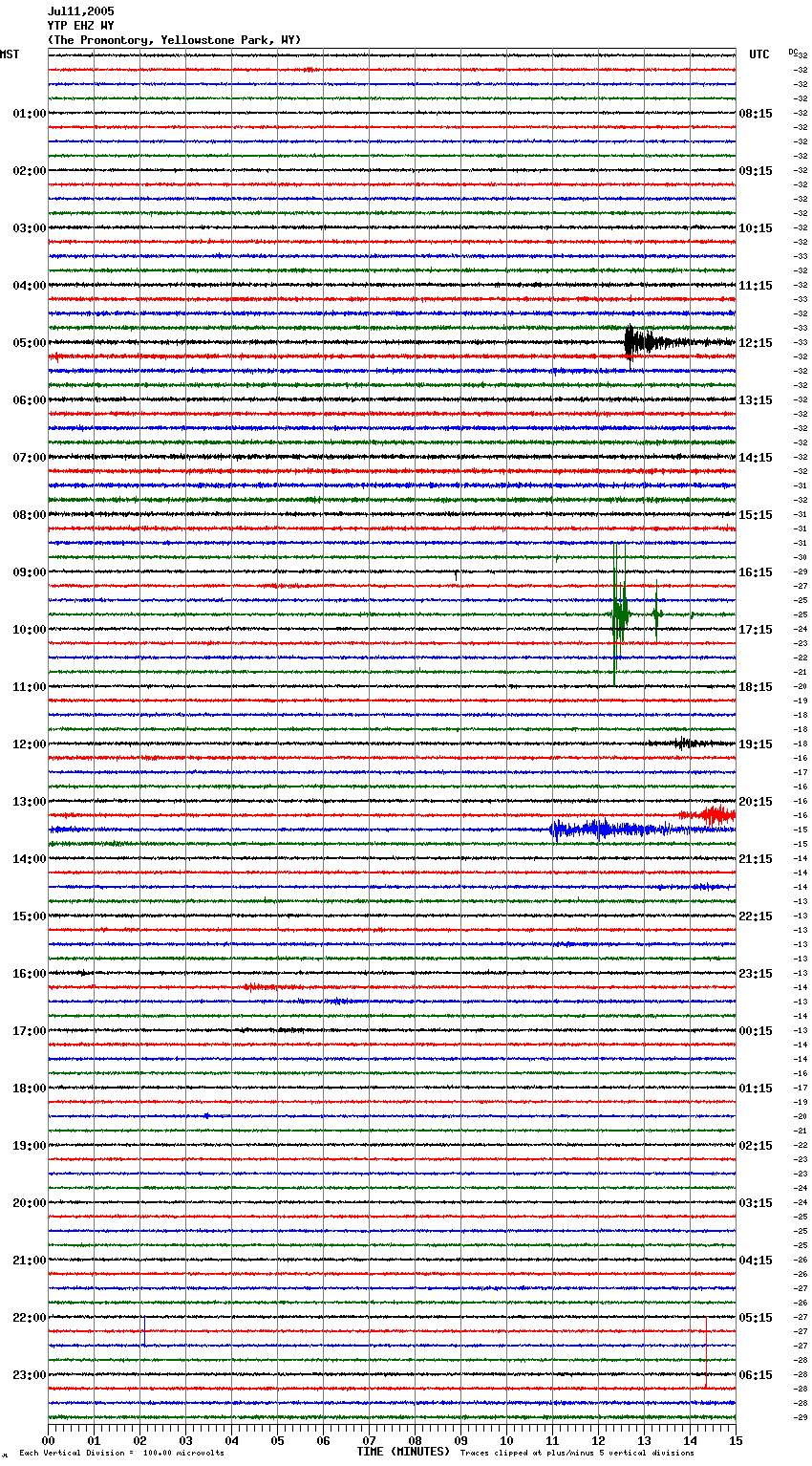Click the '02:00' MST time label
Screen dimensions: 812x1466
point(30,171)
